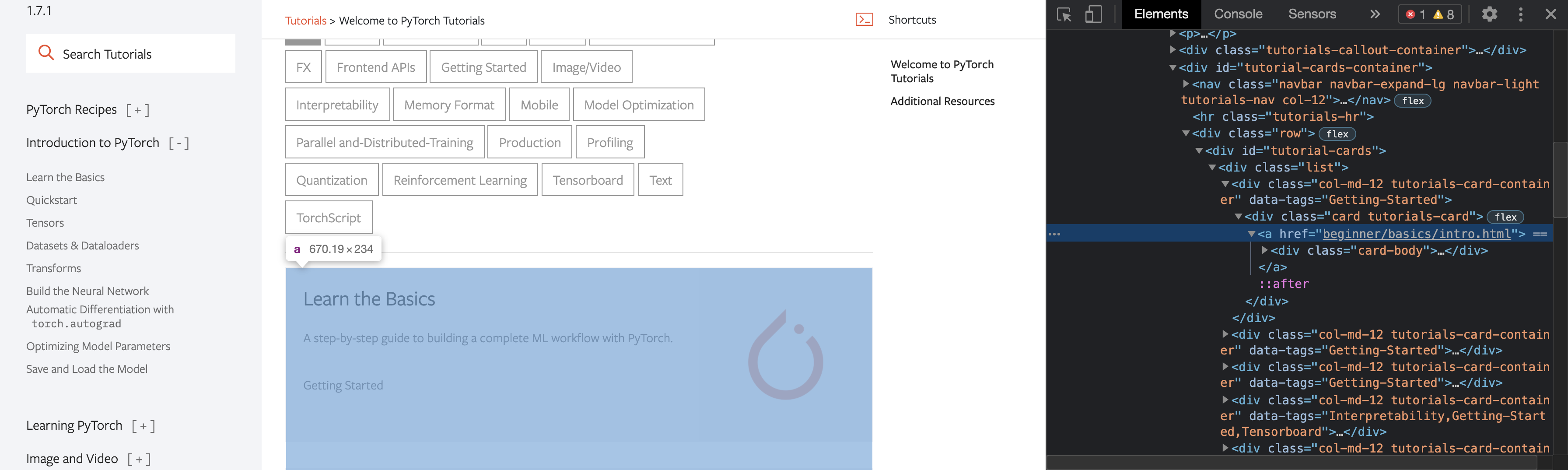Click the PyTorch logo on the Learn the Basics card

click(786, 355)
